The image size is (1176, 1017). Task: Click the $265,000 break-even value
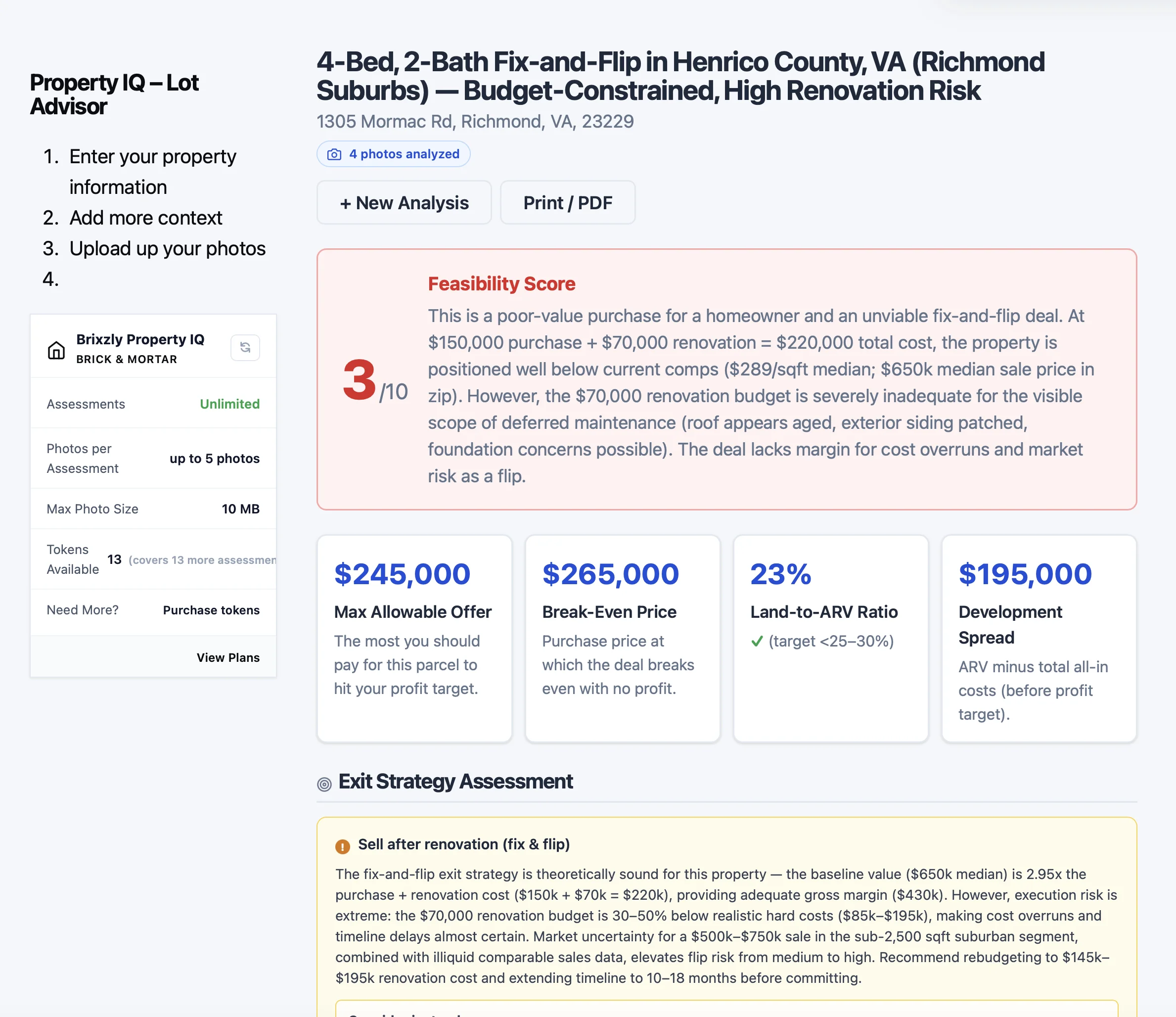[611, 574]
